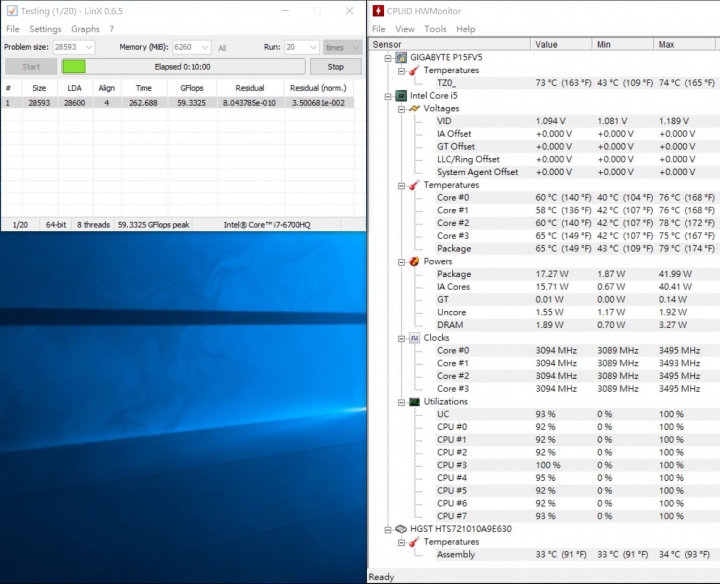720x584 pixels.
Task: Click the Utilizations chip icon
Action: tap(414, 402)
